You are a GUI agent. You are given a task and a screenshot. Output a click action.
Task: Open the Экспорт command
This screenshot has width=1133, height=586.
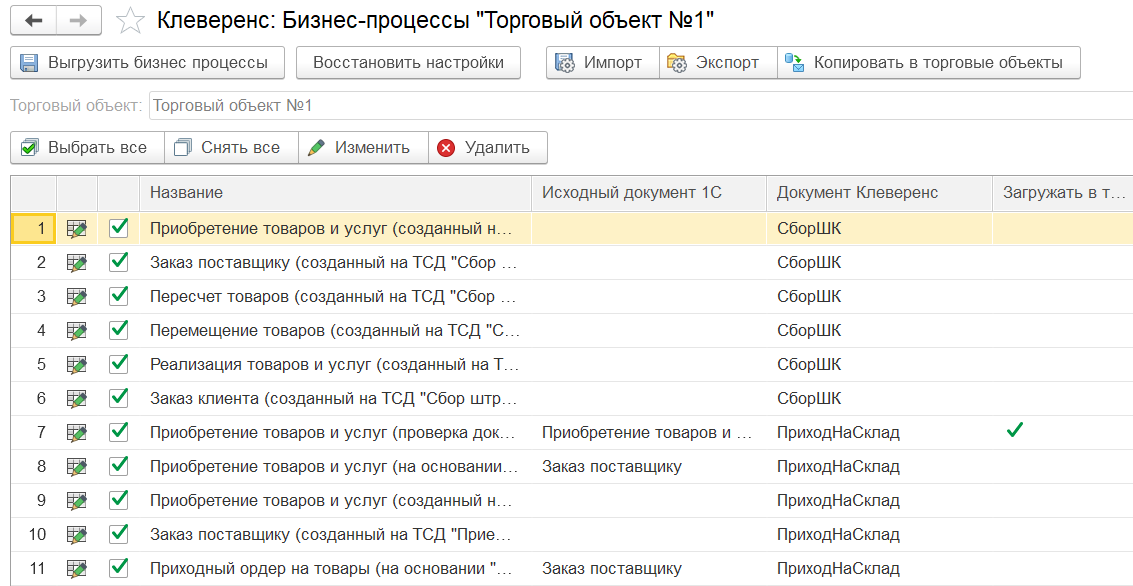click(x=718, y=62)
